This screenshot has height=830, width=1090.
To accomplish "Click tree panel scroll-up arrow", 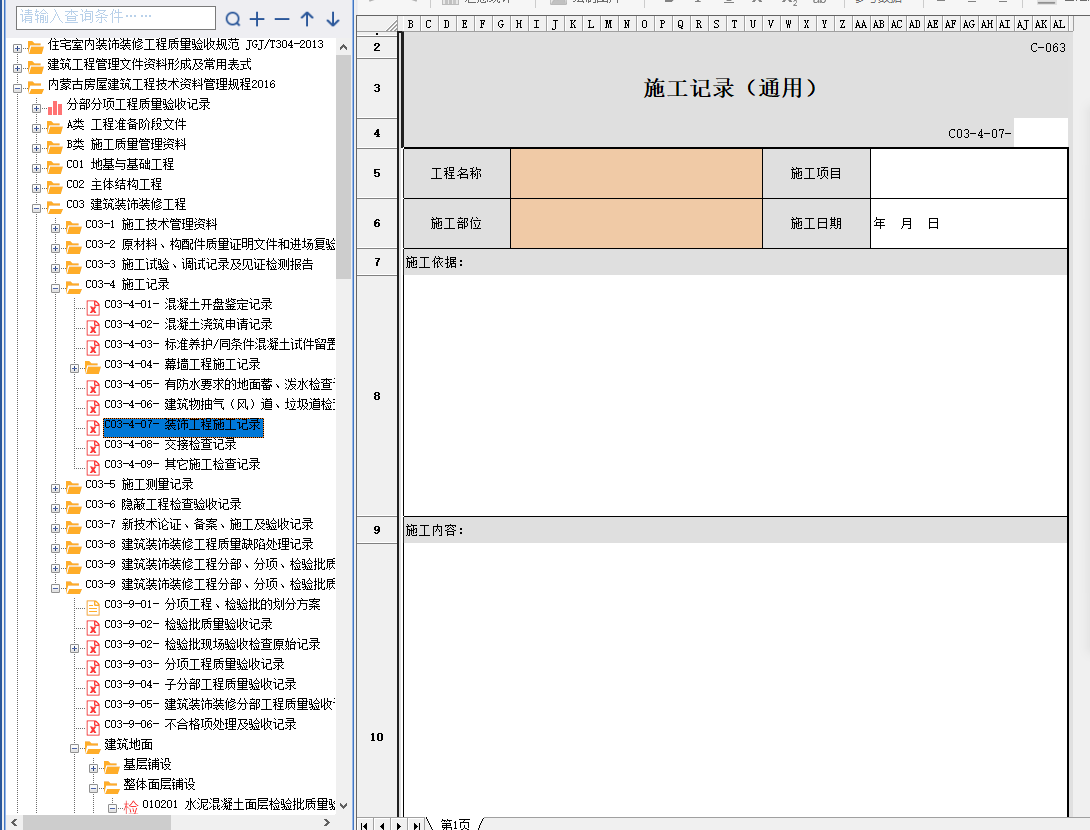I will 343,47.
